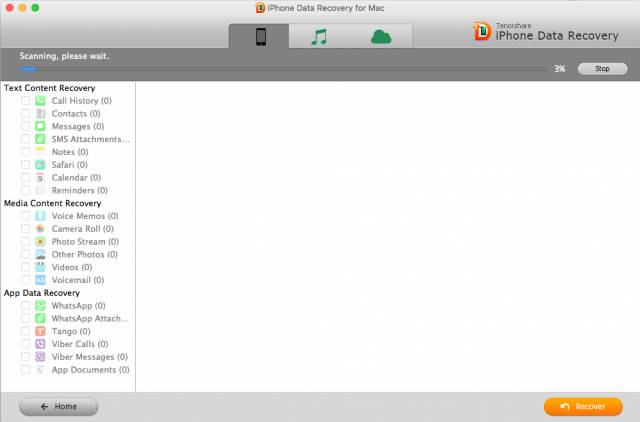Click the Videos clapperboard icon

coord(40,267)
